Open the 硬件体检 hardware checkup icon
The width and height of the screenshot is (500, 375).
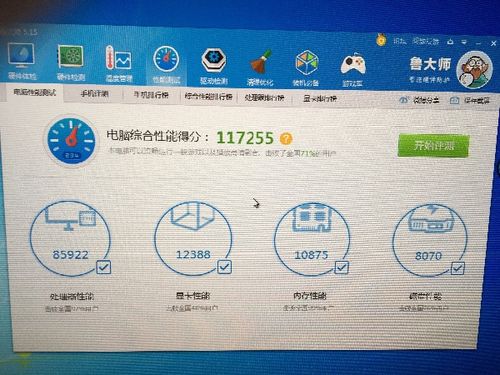[21, 62]
